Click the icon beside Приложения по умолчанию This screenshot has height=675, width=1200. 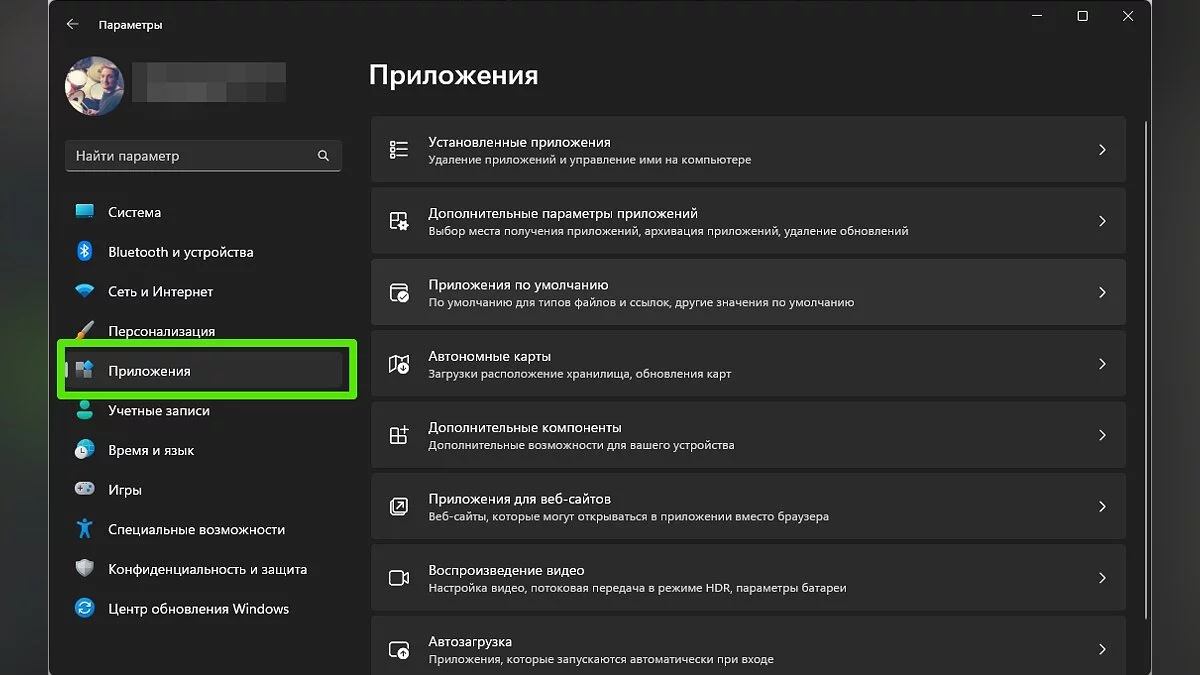tap(399, 293)
